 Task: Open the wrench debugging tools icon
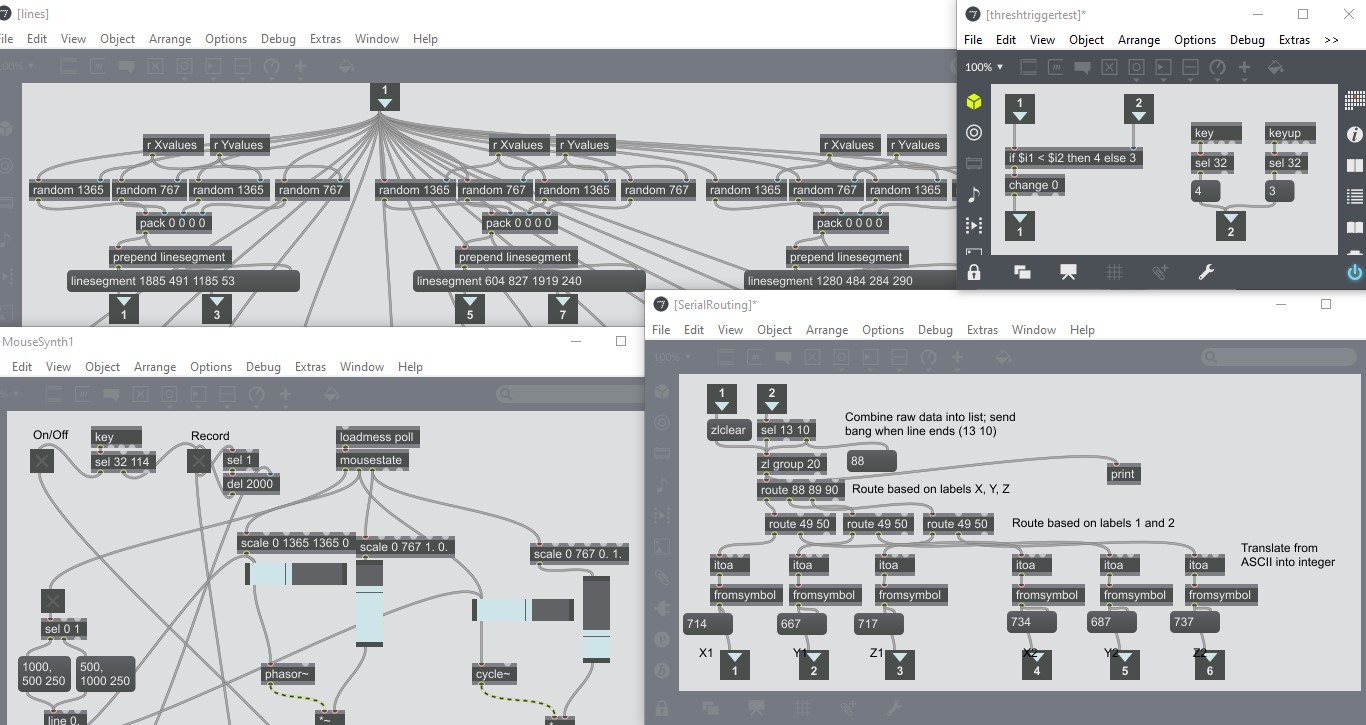1206,272
